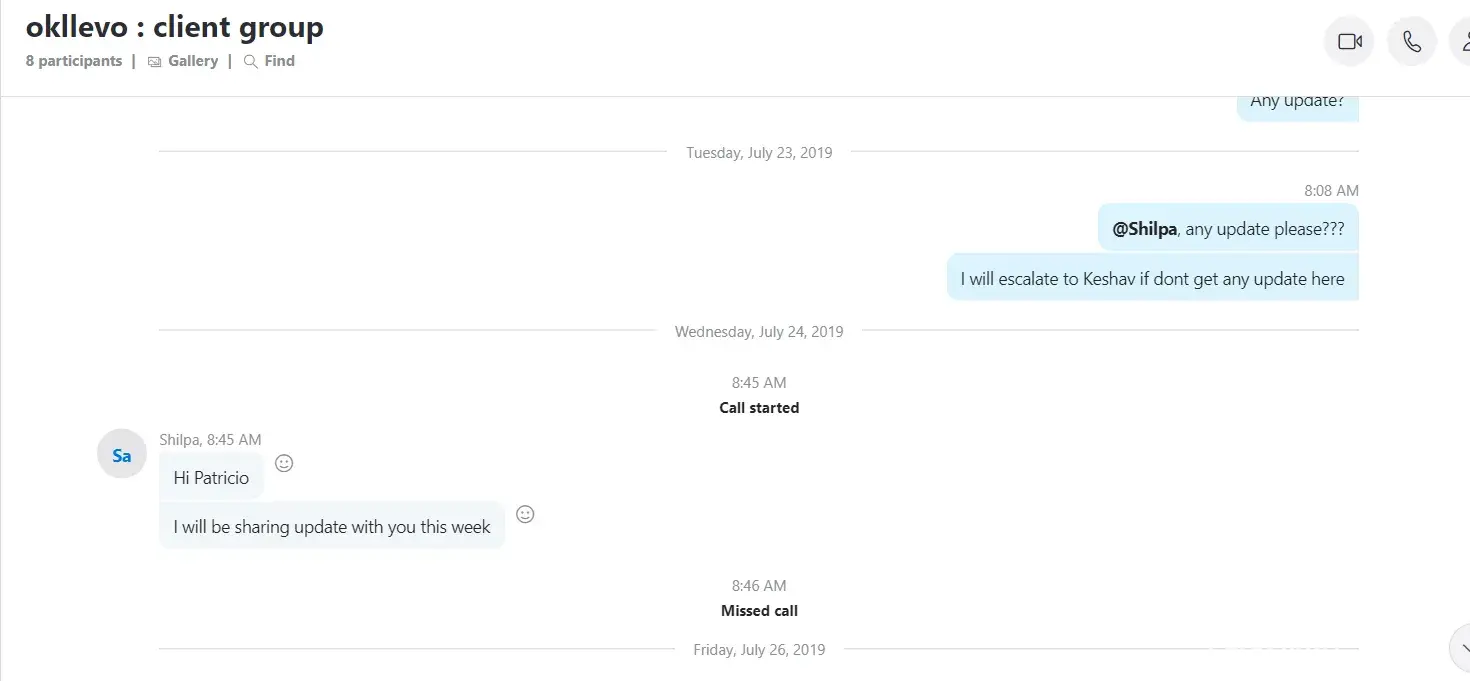
Task: Show the 8 participants list
Action: [x=74, y=61]
